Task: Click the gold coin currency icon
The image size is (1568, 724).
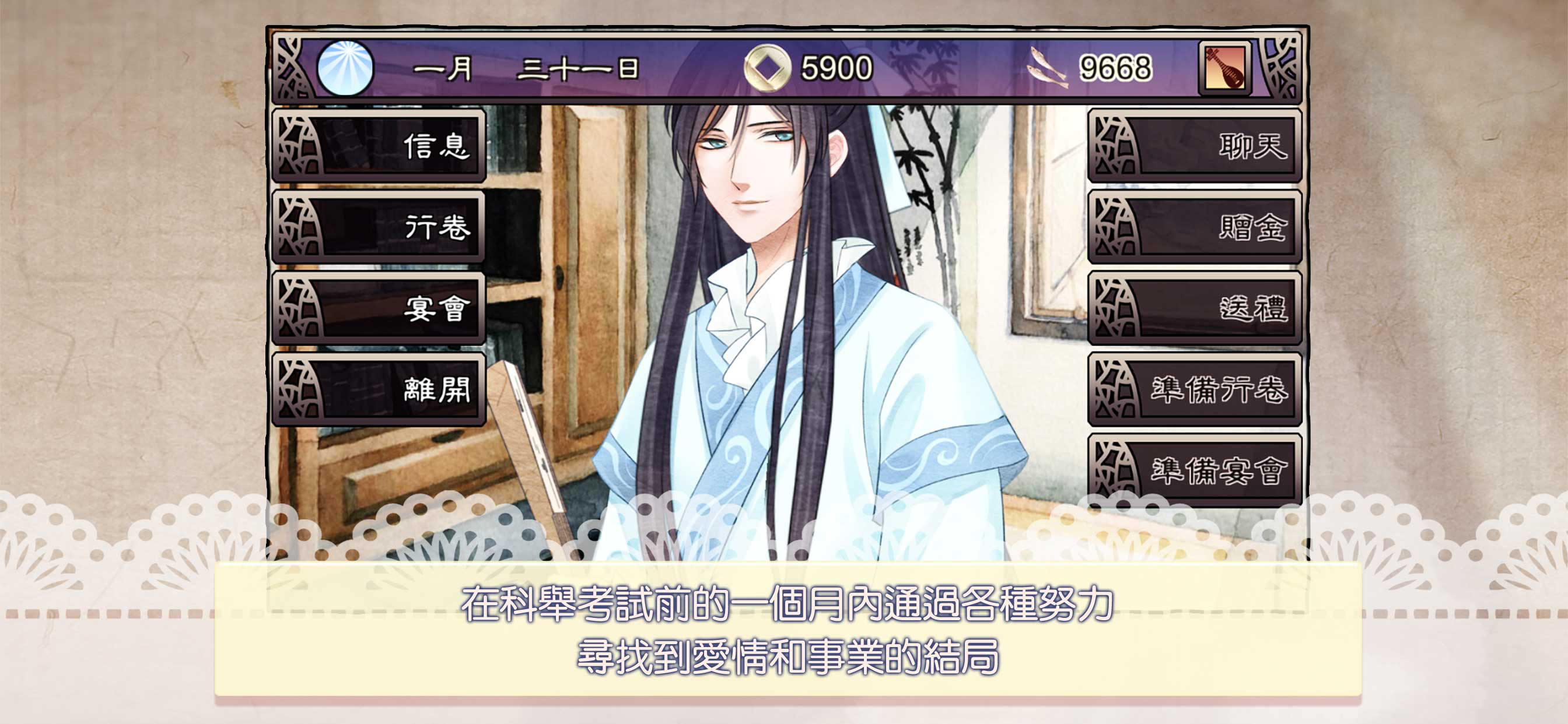Action: coord(767,68)
